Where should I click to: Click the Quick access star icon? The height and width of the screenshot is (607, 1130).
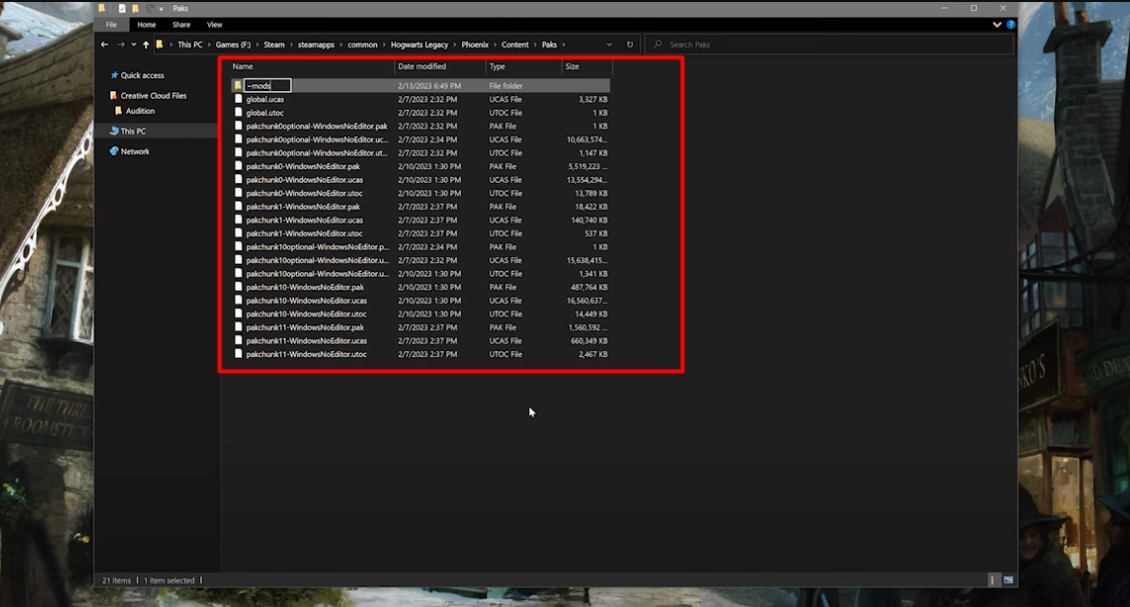(114, 75)
